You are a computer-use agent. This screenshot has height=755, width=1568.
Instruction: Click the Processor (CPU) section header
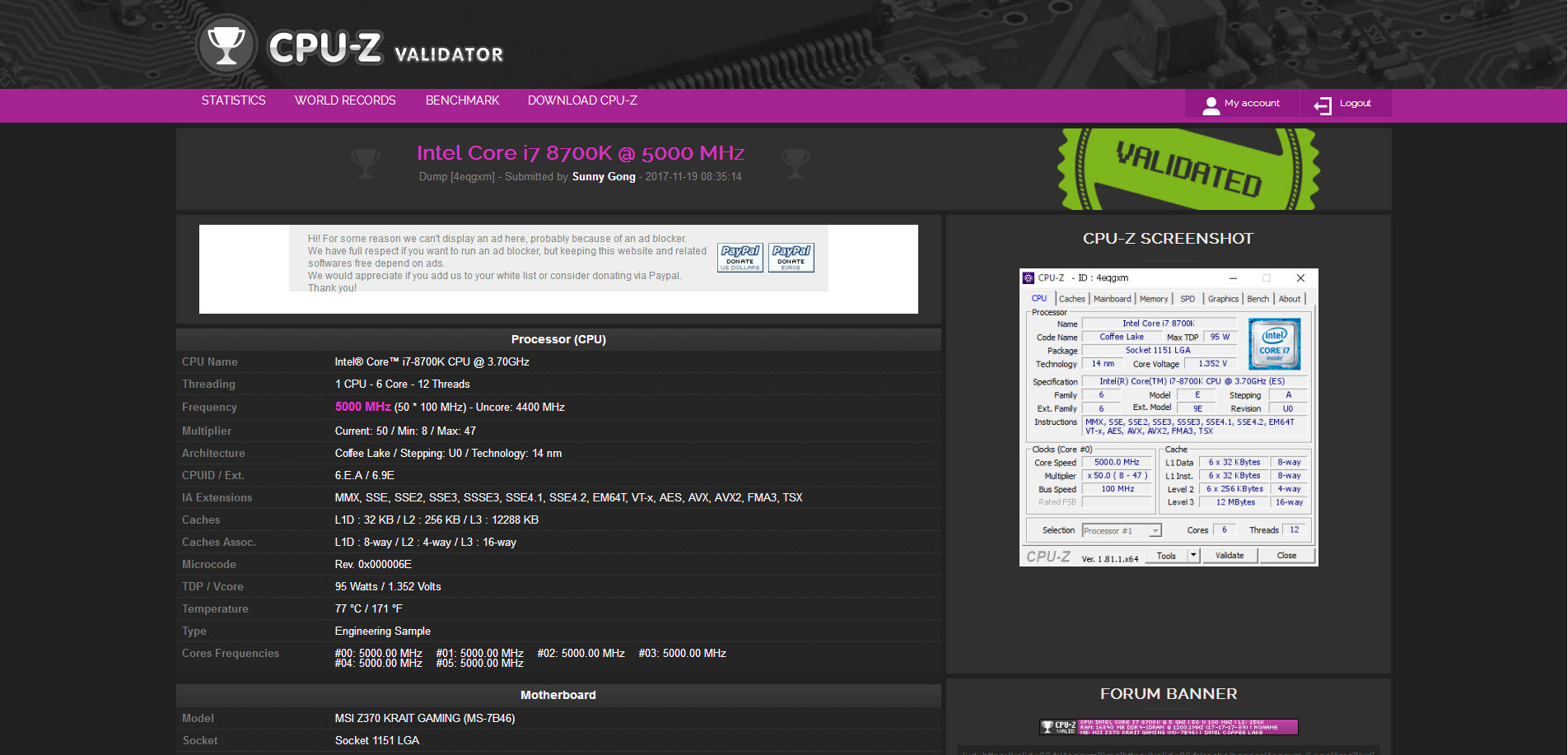558,339
